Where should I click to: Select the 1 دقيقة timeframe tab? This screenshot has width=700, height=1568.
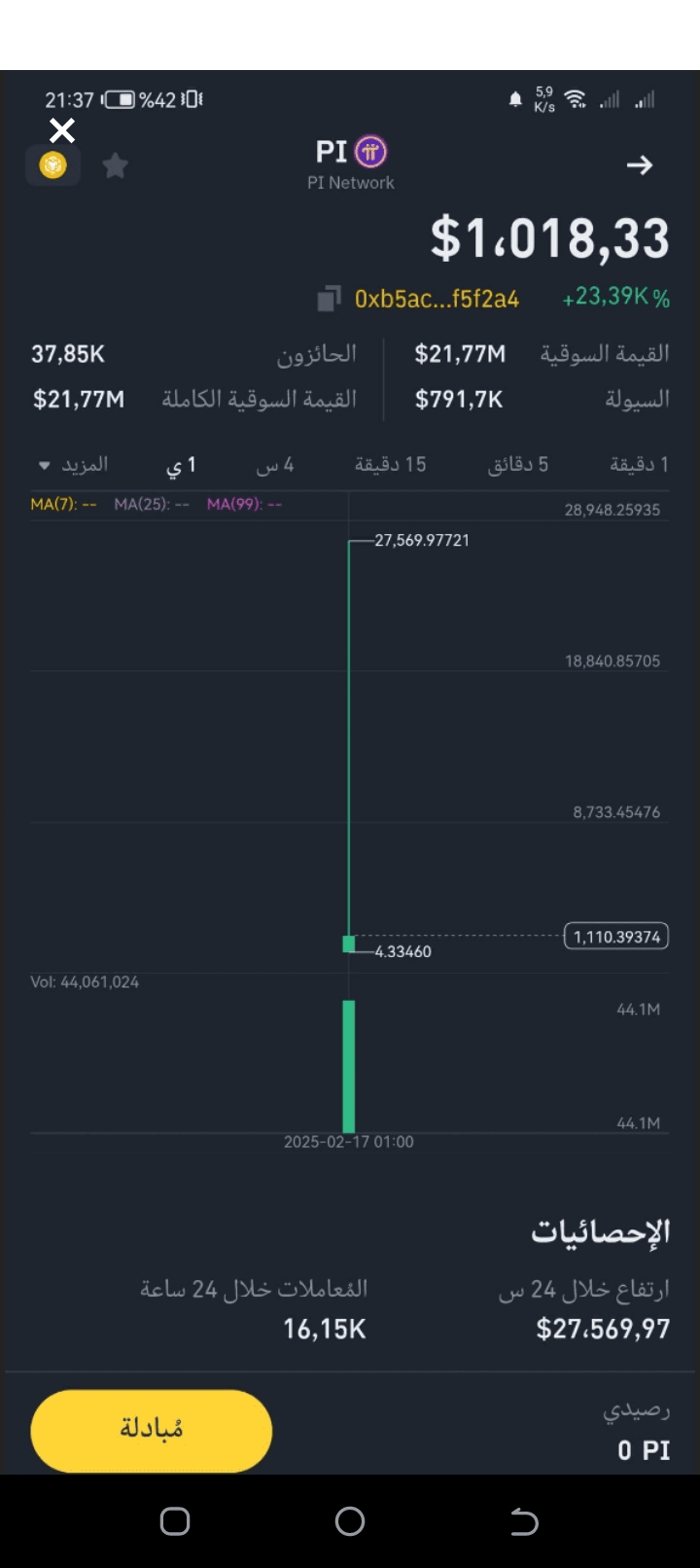pyautogui.click(x=639, y=464)
